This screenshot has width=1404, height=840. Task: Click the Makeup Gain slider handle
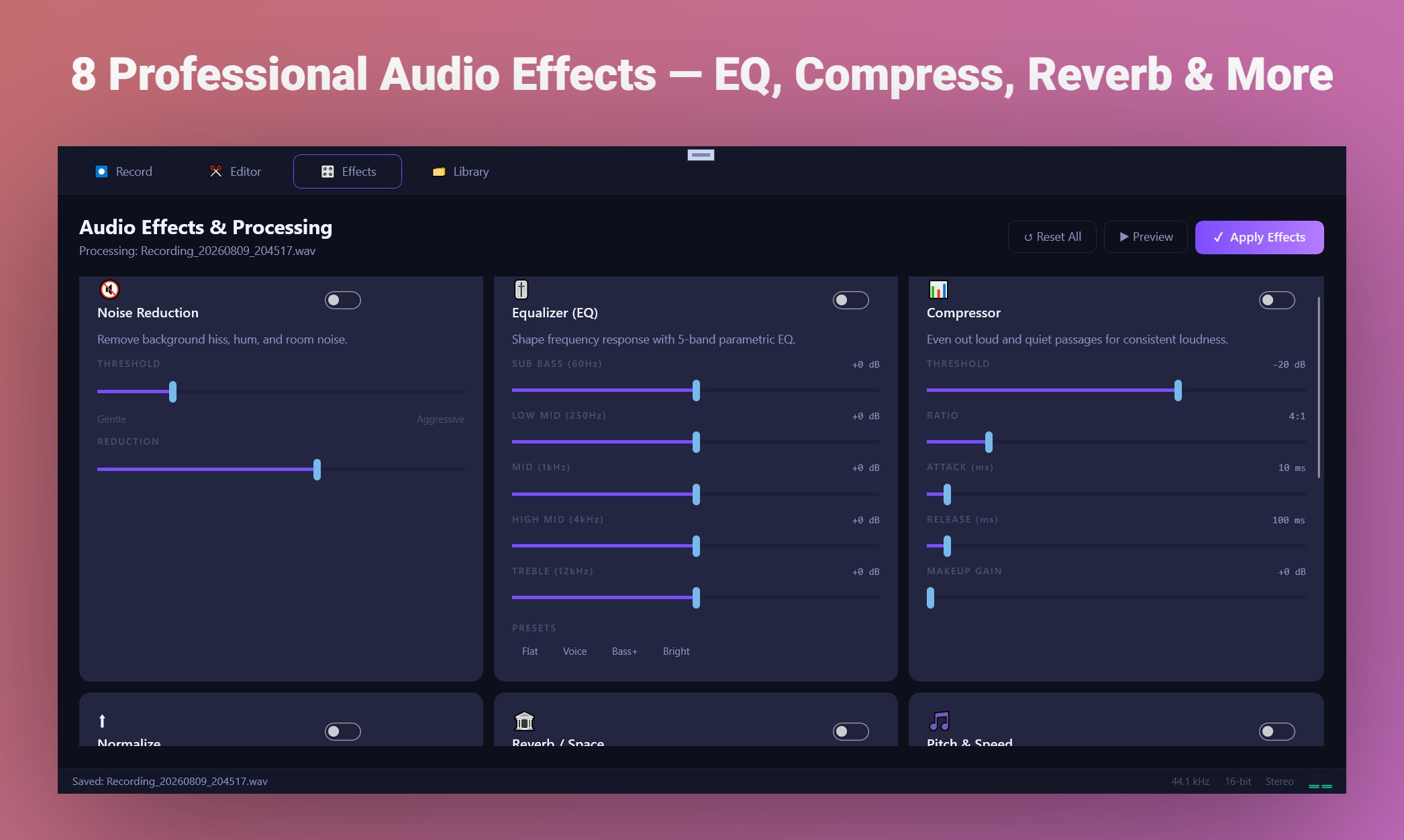931,598
